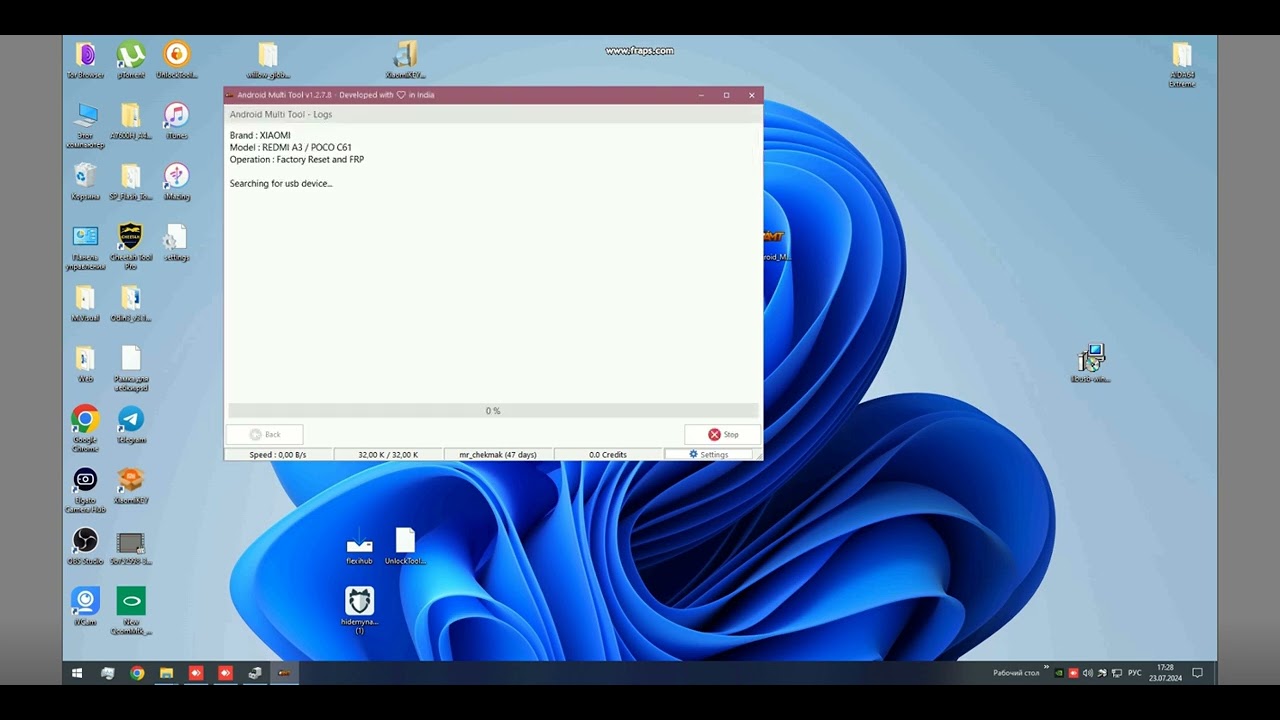Select the iTunes desktop icon
Viewport: 1280px width, 720px height.
coord(176,121)
